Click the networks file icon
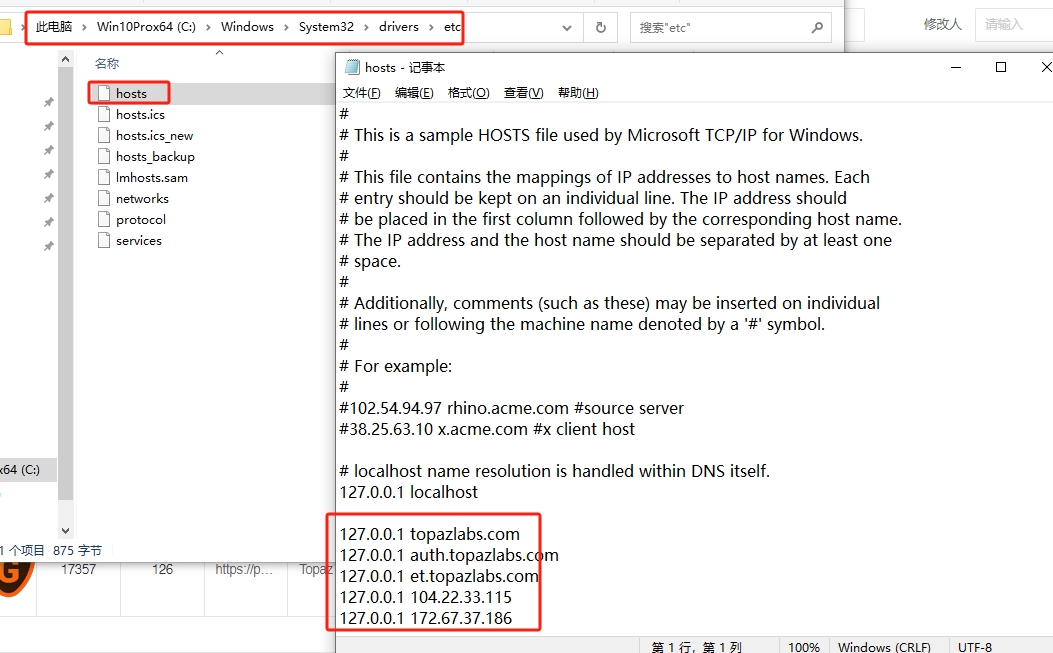1053x653 pixels. point(103,198)
